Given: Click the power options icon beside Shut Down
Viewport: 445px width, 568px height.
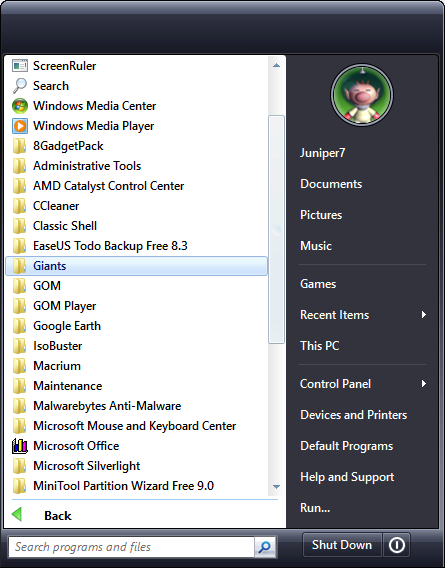Looking at the screenshot, I should point(396,544).
